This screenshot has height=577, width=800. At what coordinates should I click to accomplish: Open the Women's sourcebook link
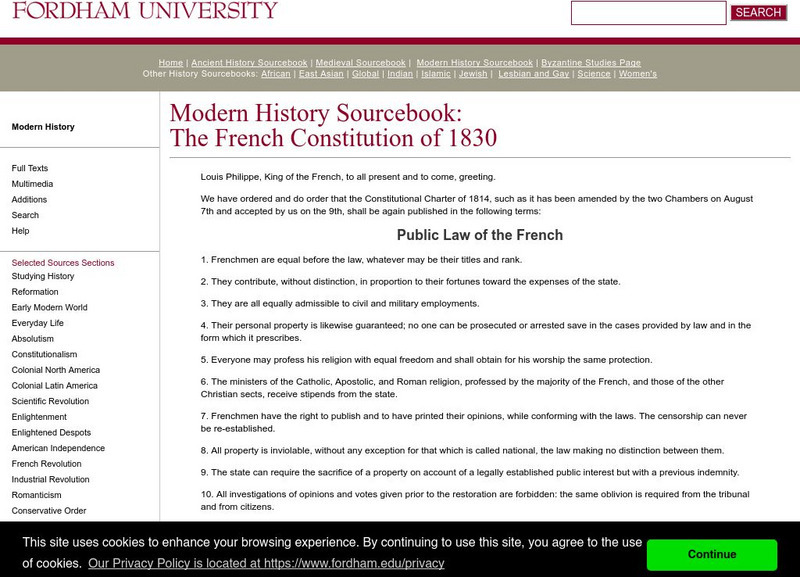coord(638,74)
